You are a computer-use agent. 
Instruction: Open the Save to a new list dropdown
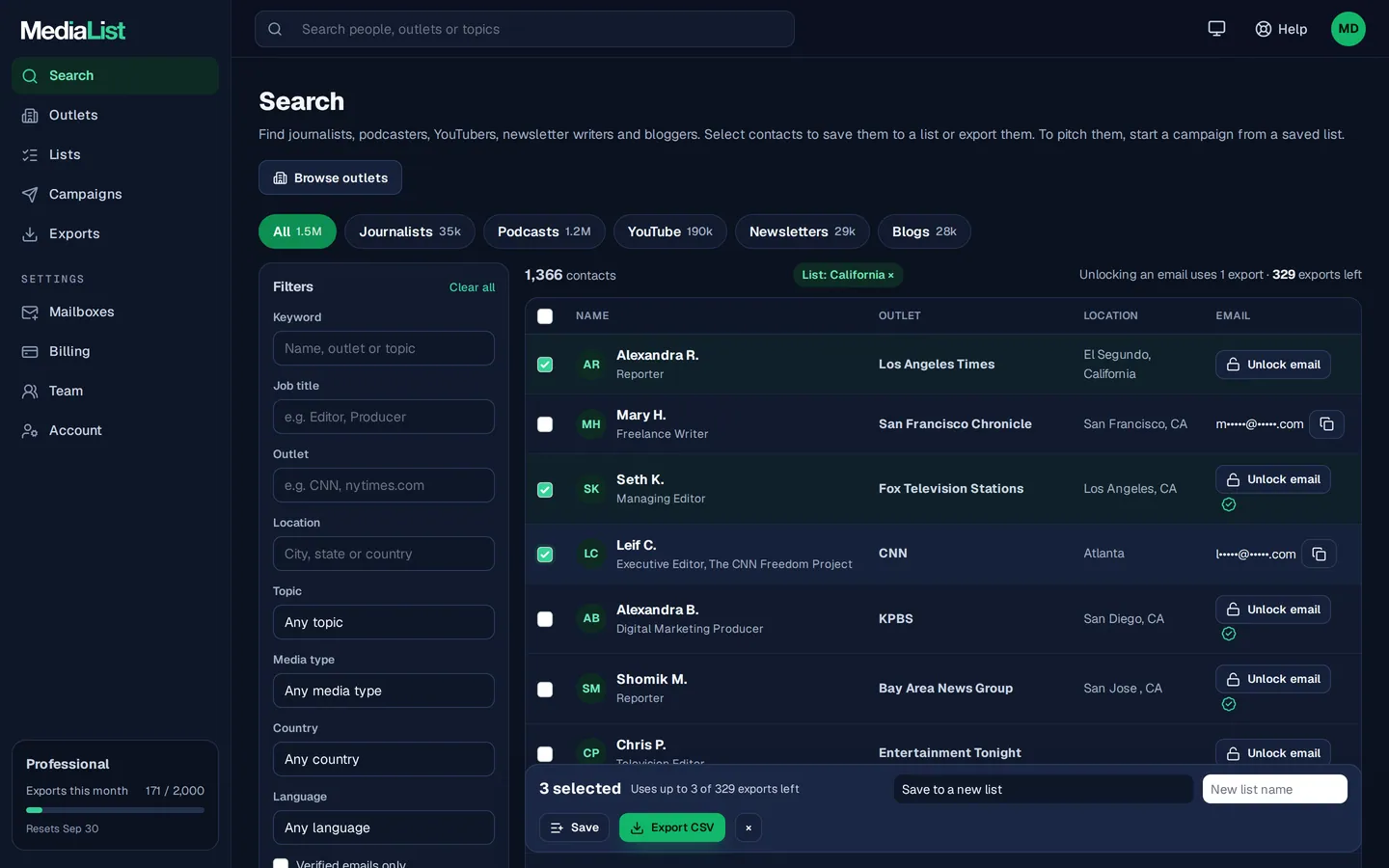(x=1044, y=789)
